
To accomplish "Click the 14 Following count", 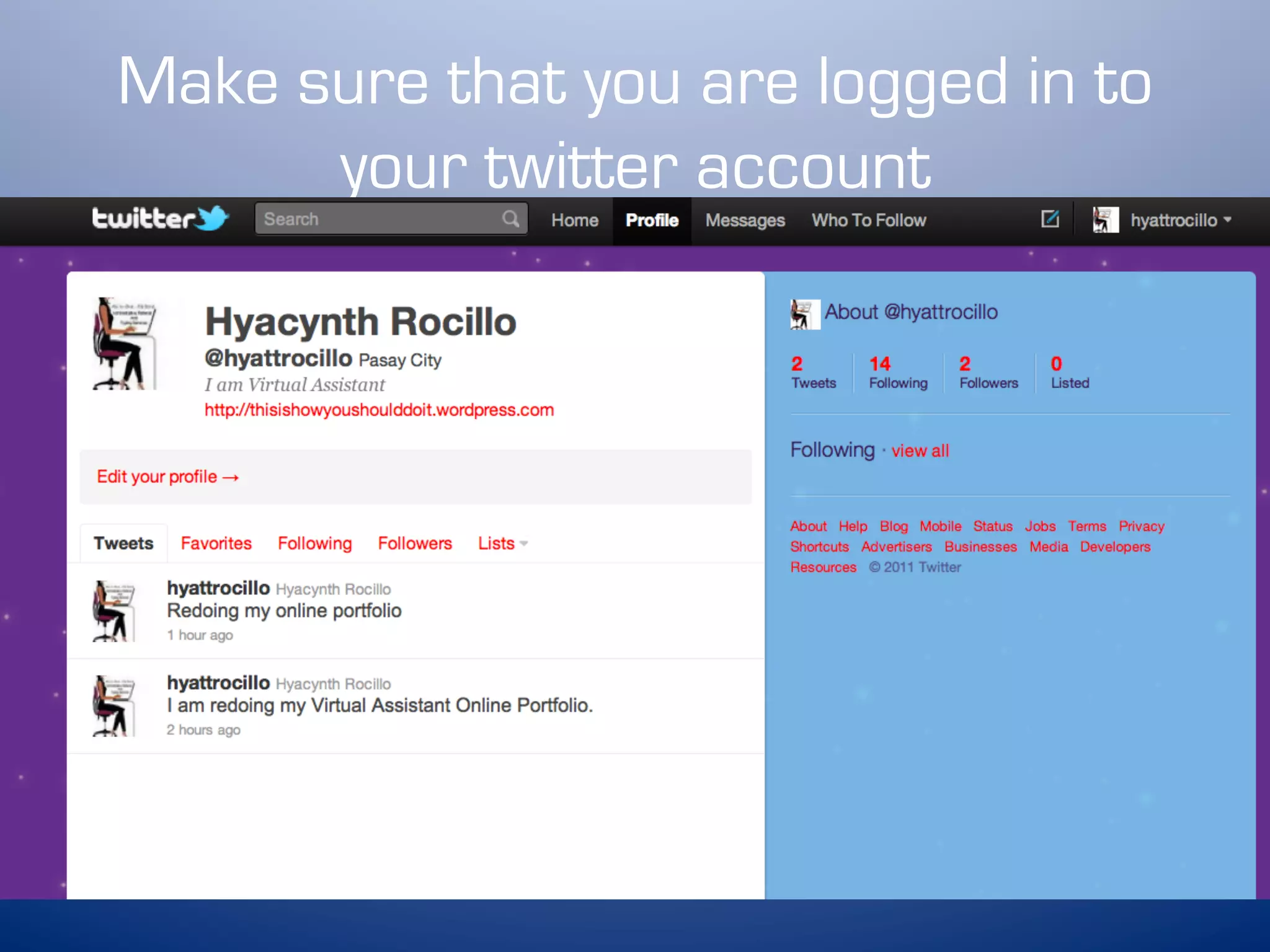I will 898,372.
